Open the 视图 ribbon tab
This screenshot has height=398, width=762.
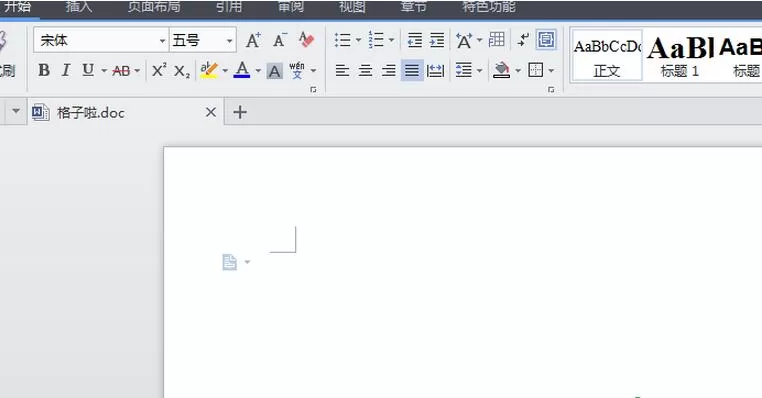(x=352, y=7)
